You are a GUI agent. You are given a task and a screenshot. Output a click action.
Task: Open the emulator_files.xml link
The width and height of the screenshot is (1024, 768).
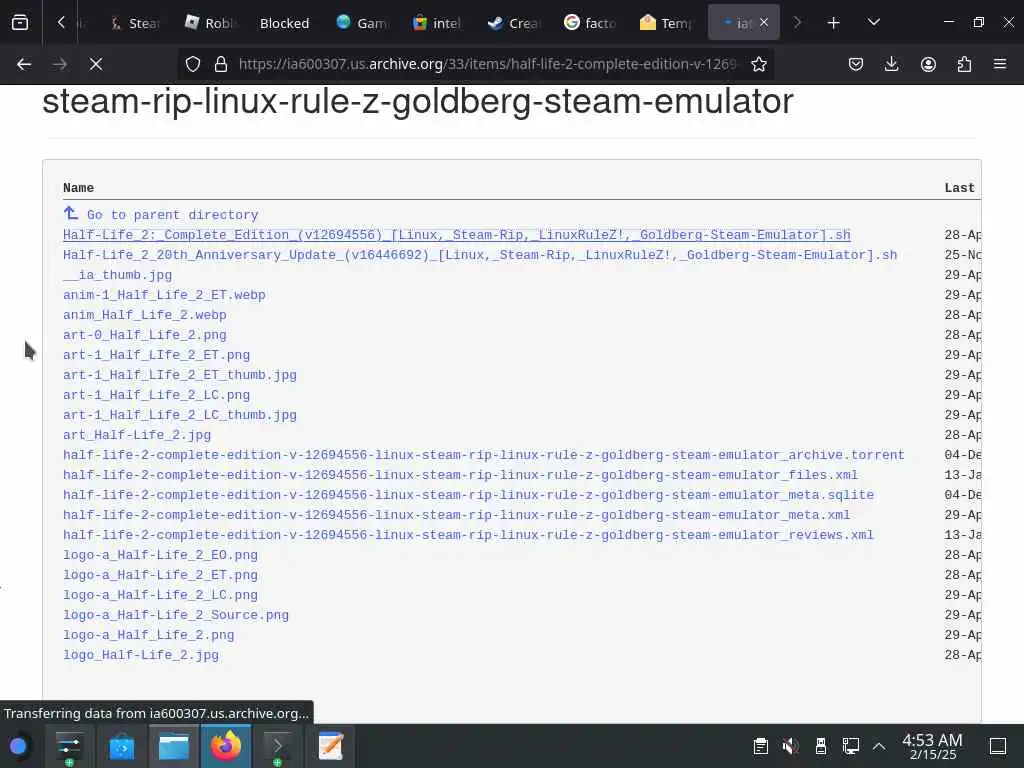click(x=460, y=475)
